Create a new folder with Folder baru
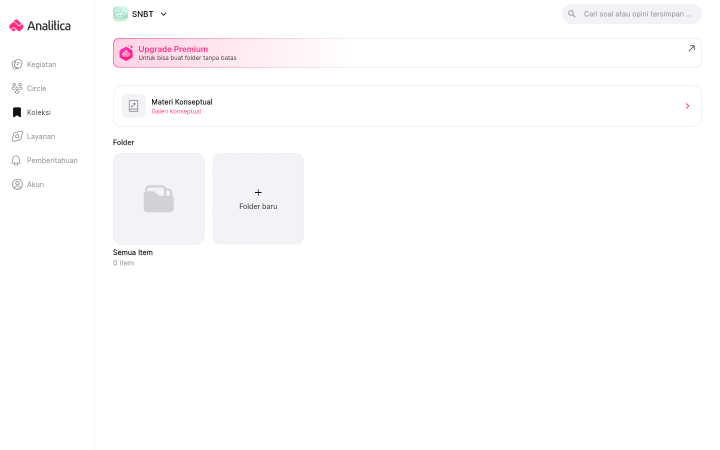This screenshot has height=450, width=720. tap(258, 199)
